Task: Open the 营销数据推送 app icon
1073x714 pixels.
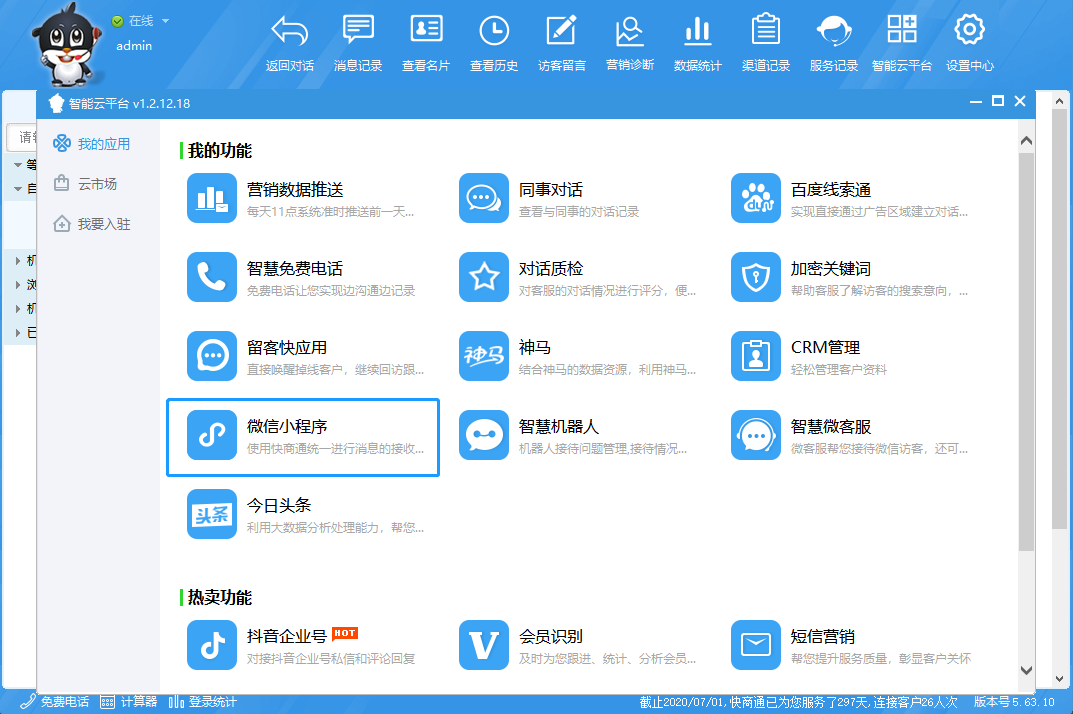Action: [x=212, y=198]
